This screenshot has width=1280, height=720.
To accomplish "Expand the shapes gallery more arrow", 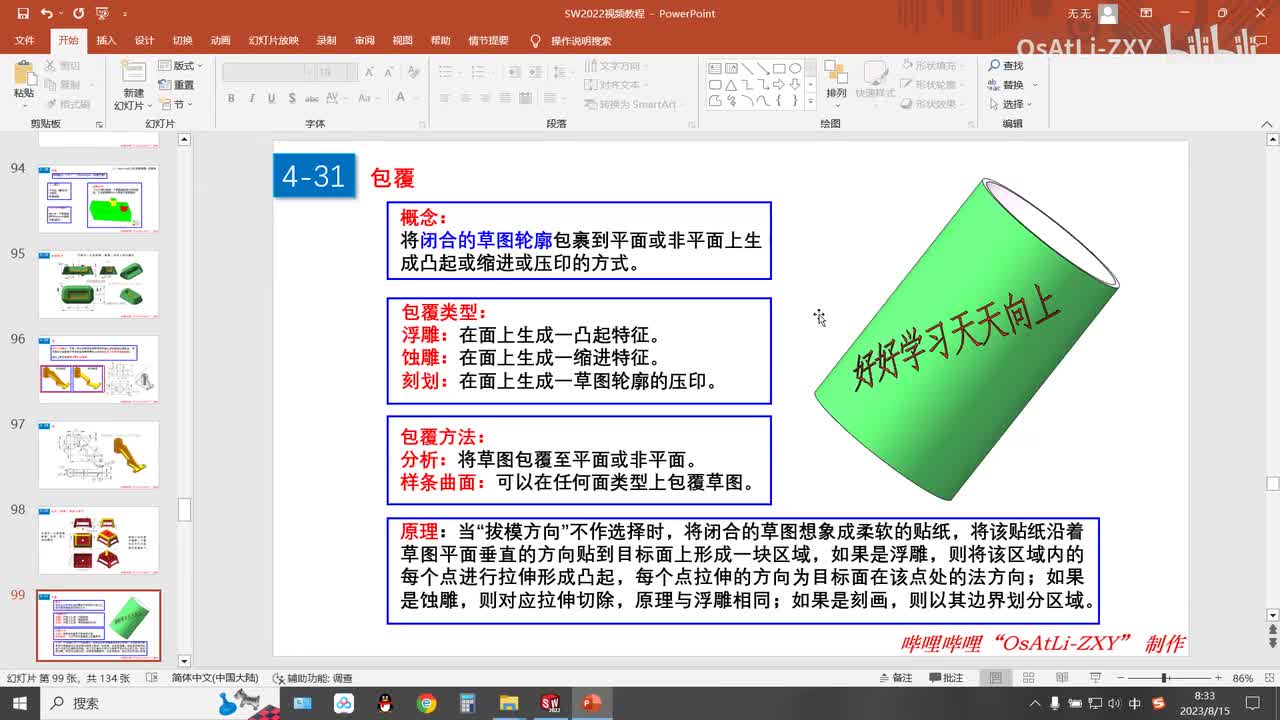I will 809,100.
